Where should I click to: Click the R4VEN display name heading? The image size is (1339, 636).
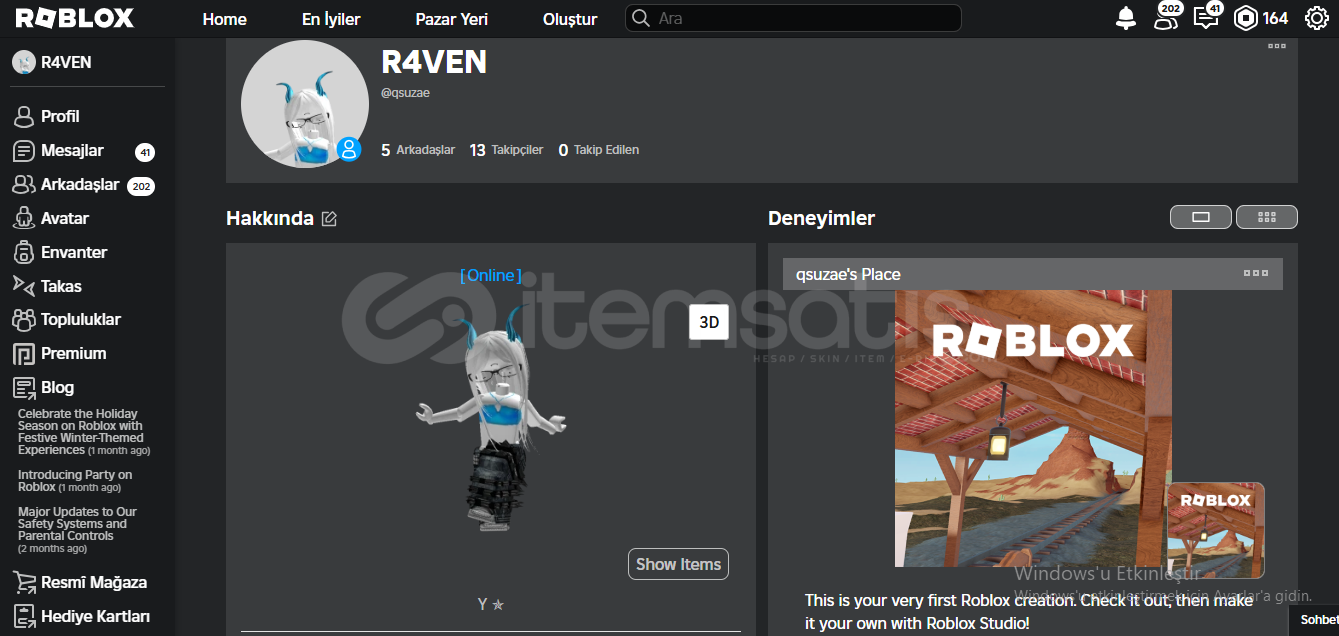434,62
